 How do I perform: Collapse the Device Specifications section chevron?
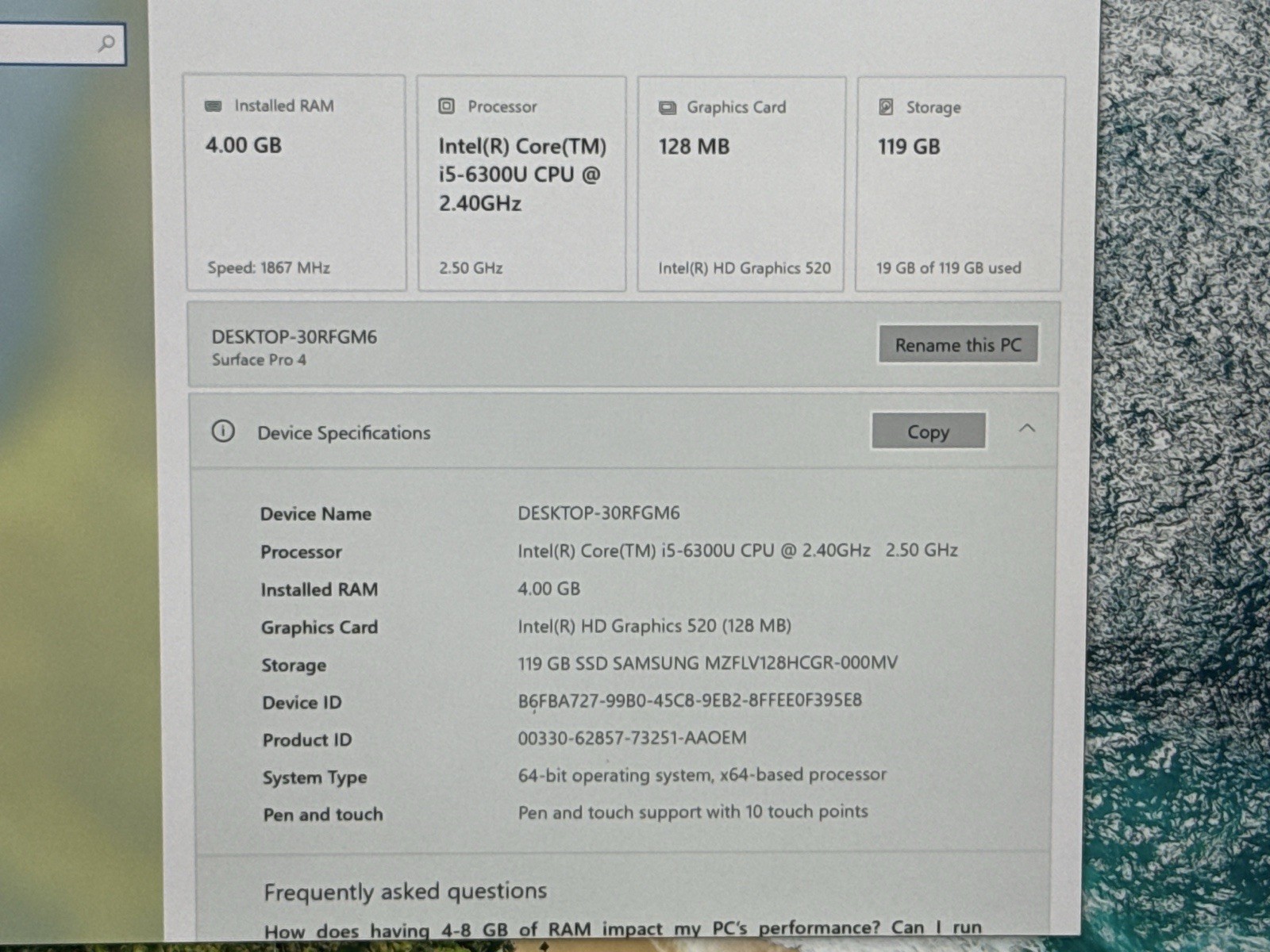[1027, 428]
